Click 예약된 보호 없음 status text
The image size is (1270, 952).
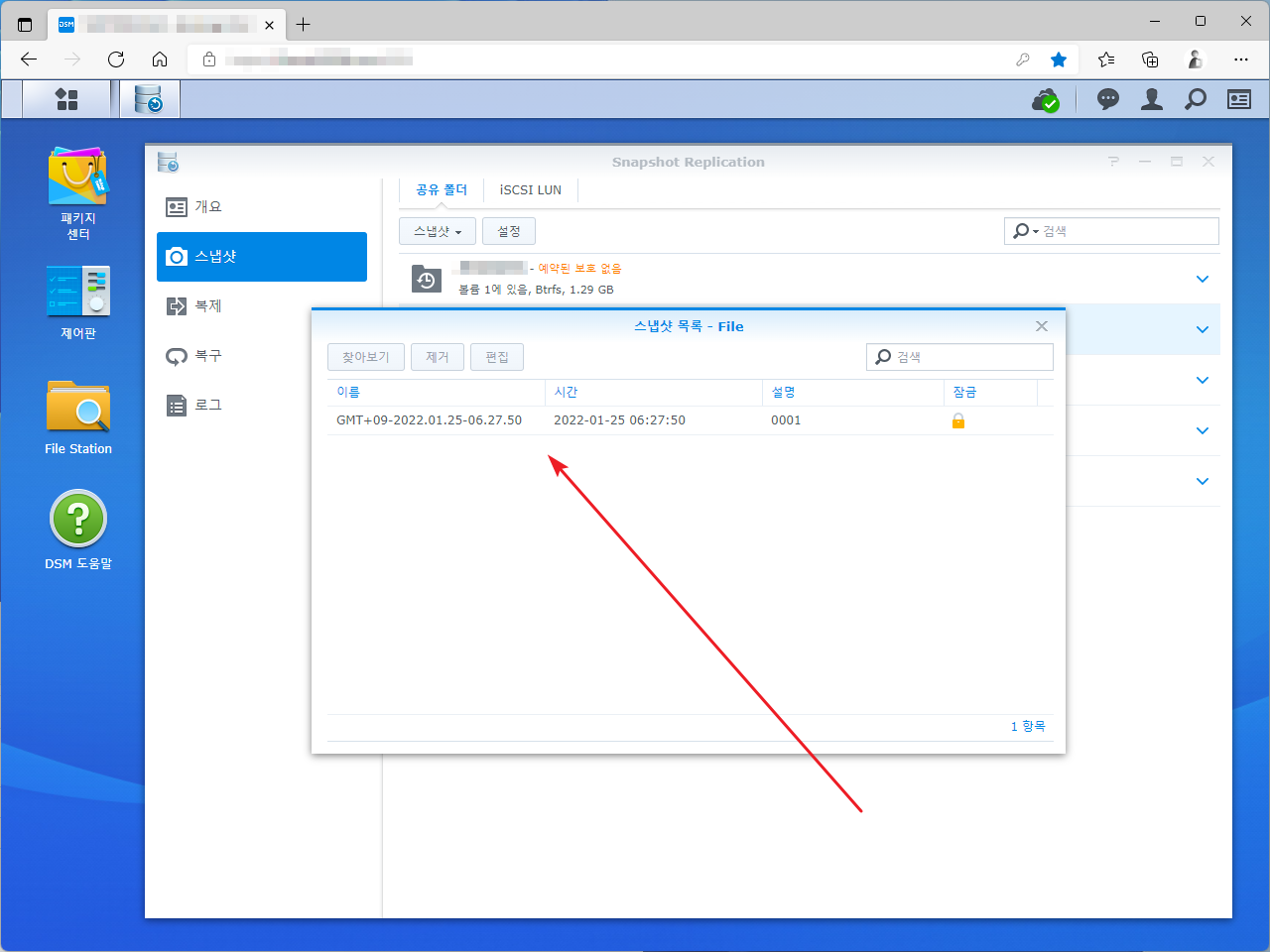tap(579, 269)
